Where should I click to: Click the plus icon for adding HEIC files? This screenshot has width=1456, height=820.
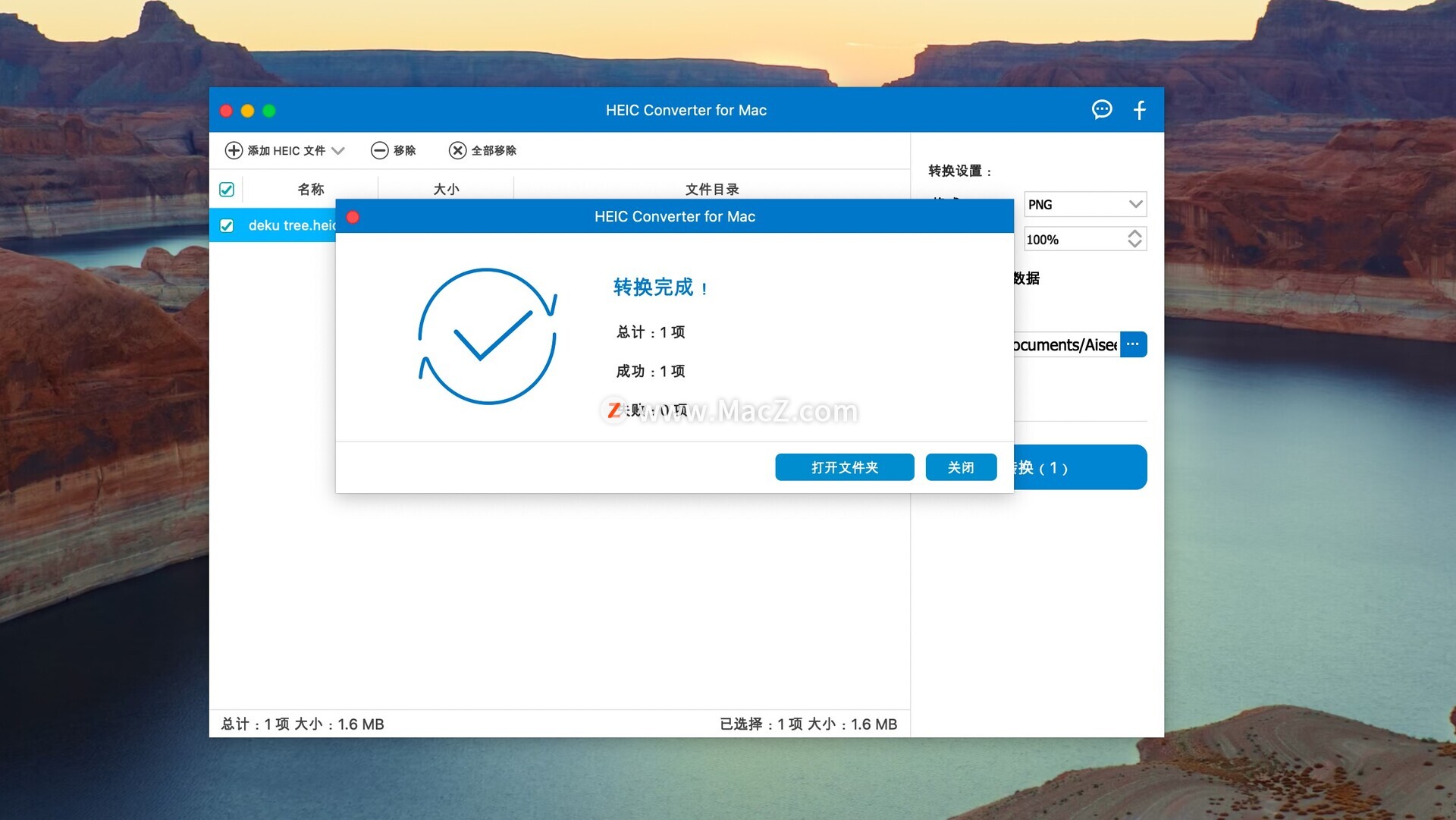click(234, 150)
